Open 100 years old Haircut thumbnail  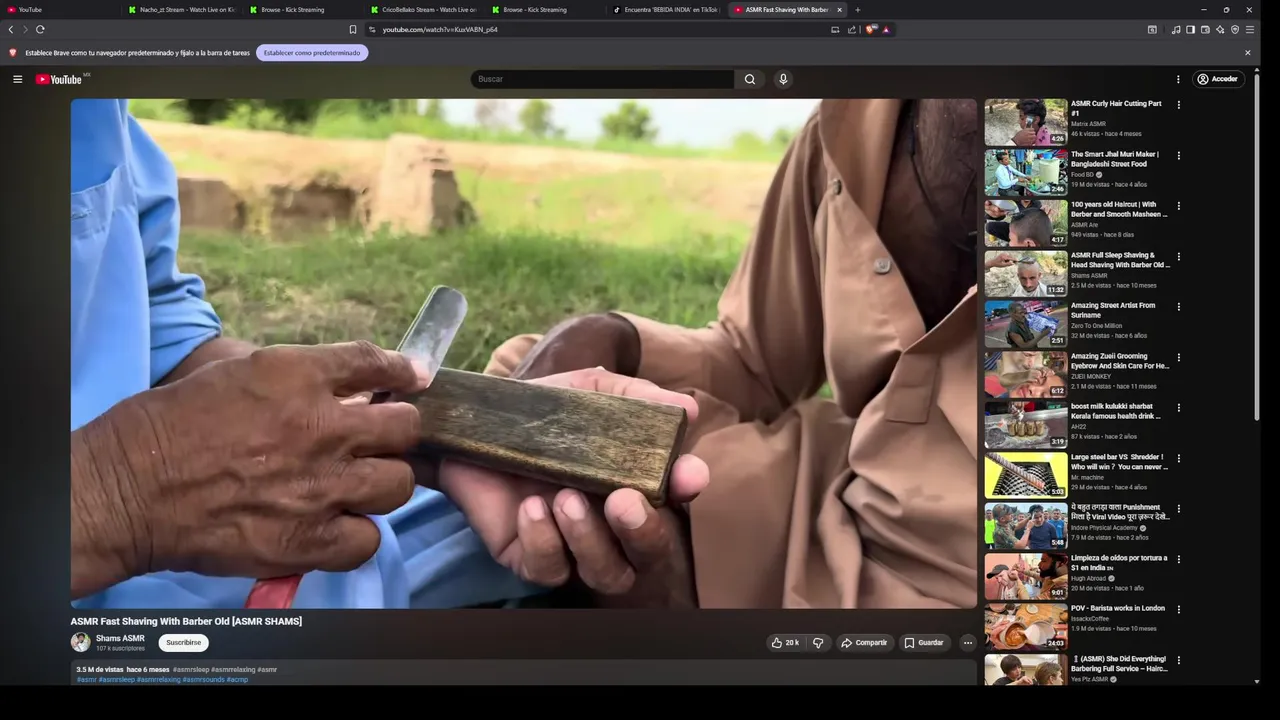(1026, 223)
